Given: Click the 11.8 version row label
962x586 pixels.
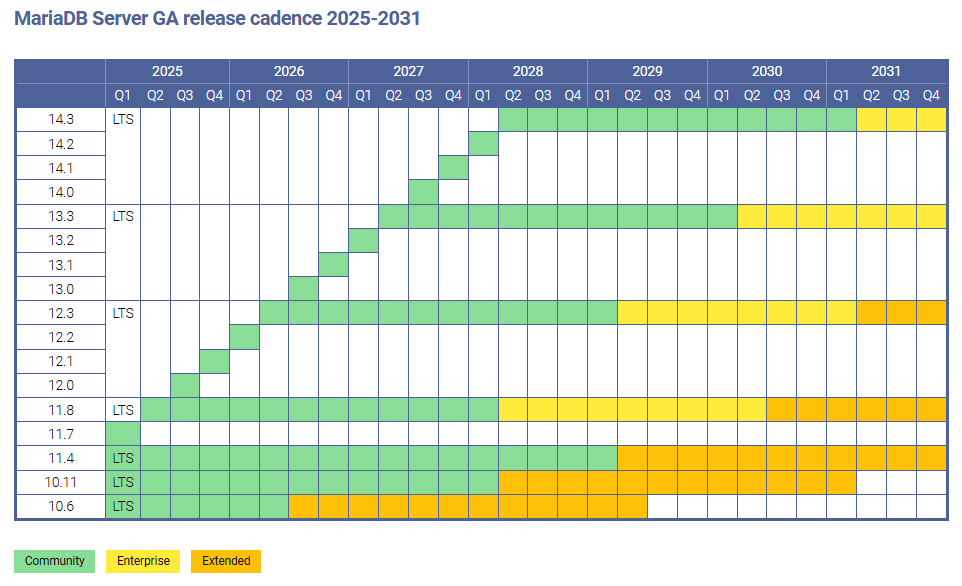Looking at the screenshot, I should [x=61, y=409].
